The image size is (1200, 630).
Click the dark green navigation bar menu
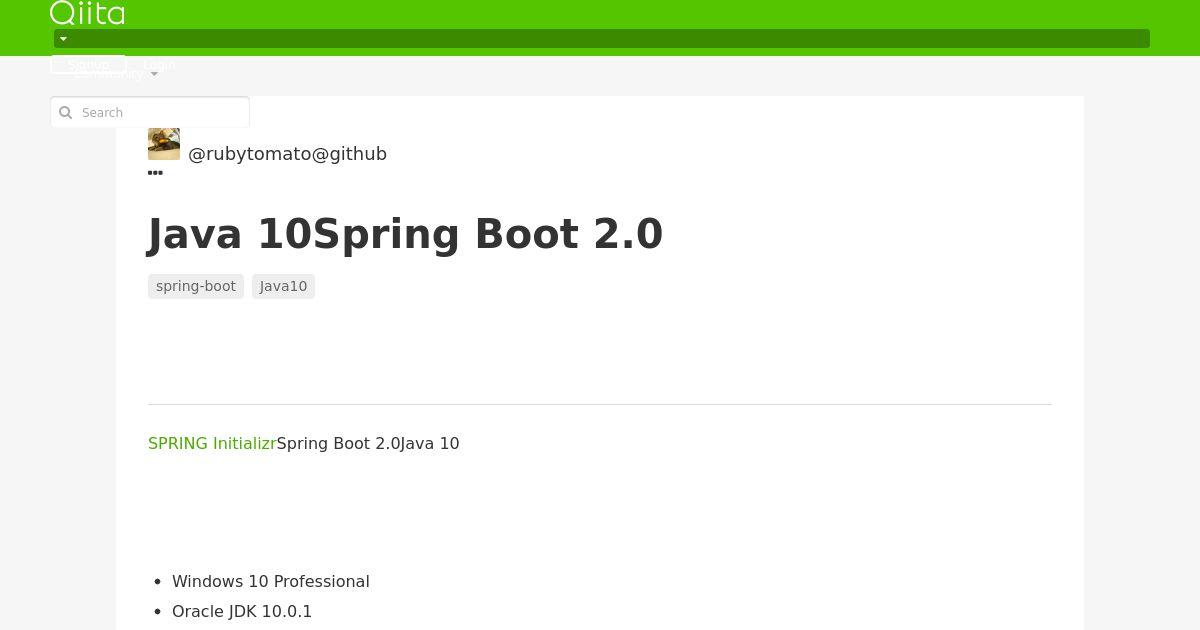(602, 39)
